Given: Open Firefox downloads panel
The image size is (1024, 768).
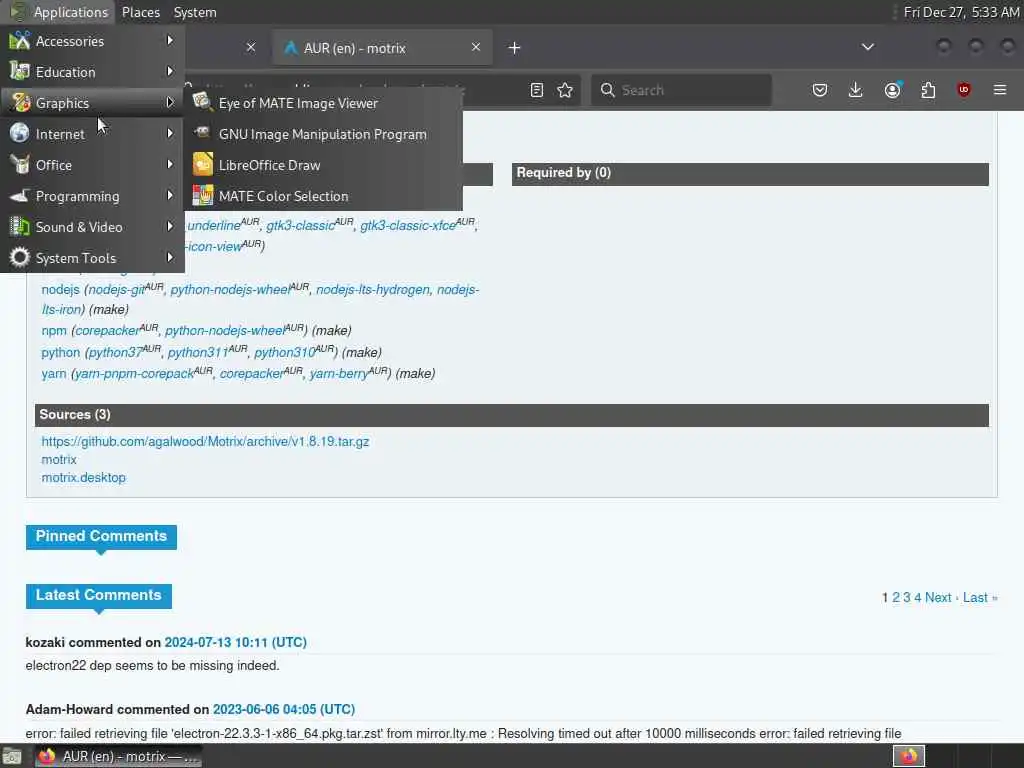Looking at the screenshot, I should [856, 90].
